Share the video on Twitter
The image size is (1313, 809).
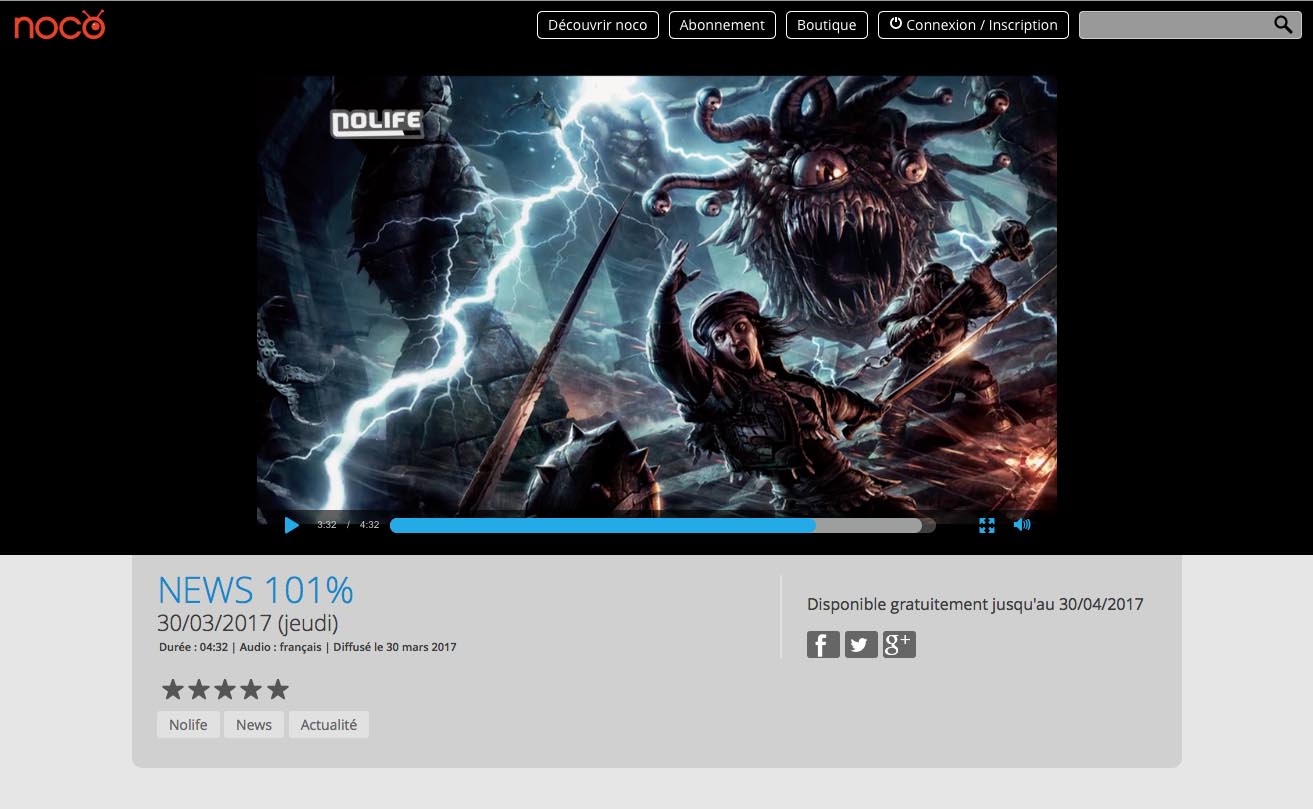click(861, 645)
